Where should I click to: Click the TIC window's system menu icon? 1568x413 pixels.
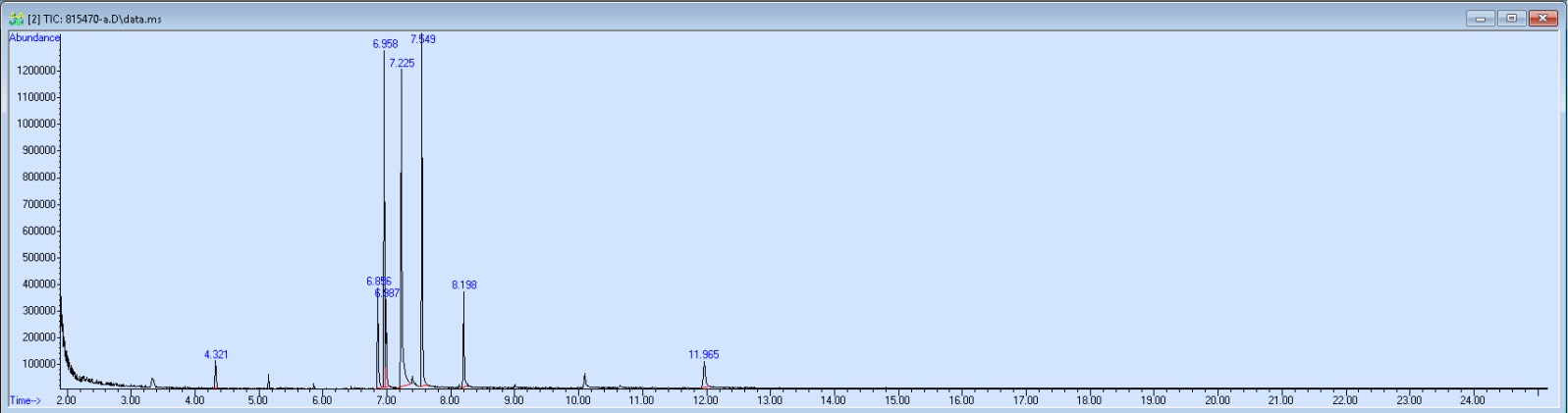(16, 19)
